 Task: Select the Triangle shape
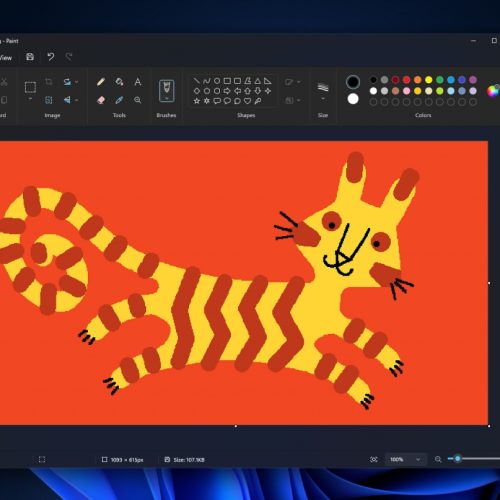coord(258,81)
